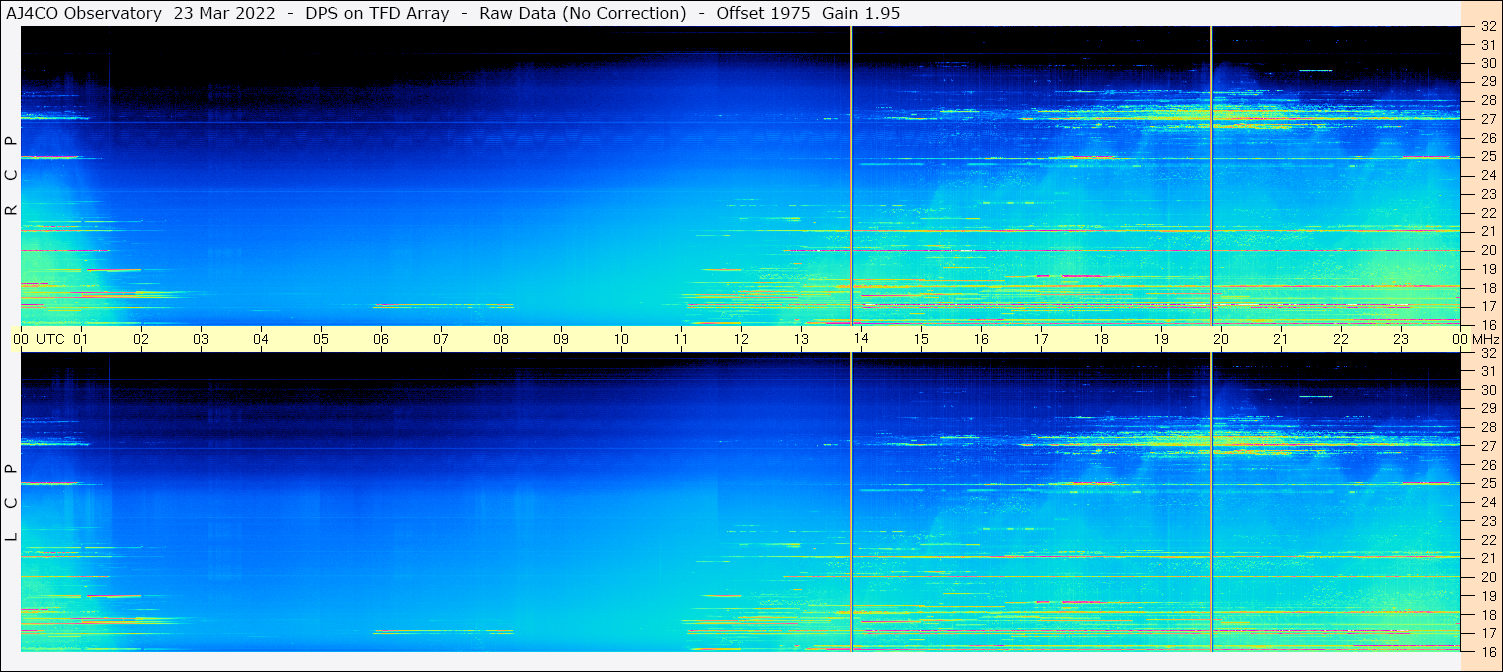Click the 23 hour tick on UTC axis
Screen dimensions: 1503x672
1401,339
